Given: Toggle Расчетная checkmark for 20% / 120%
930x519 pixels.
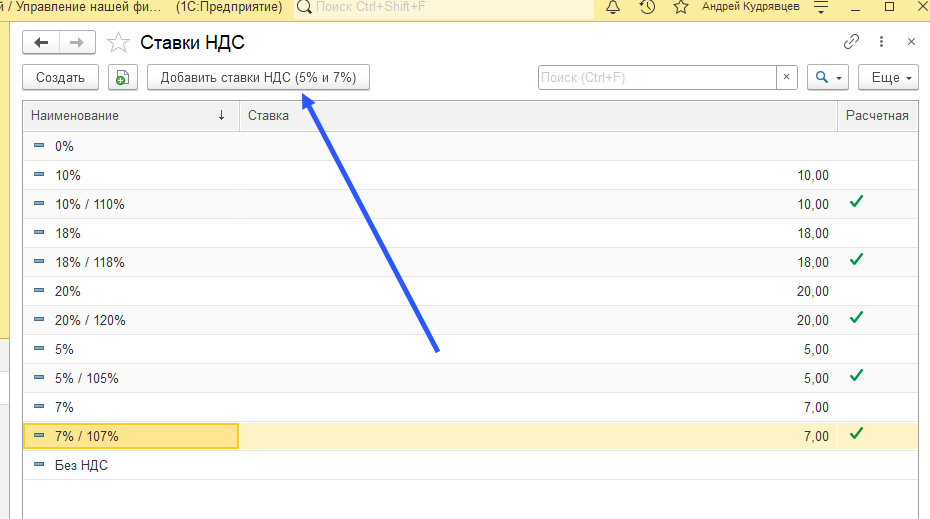Looking at the screenshot, I should [856, 318].
